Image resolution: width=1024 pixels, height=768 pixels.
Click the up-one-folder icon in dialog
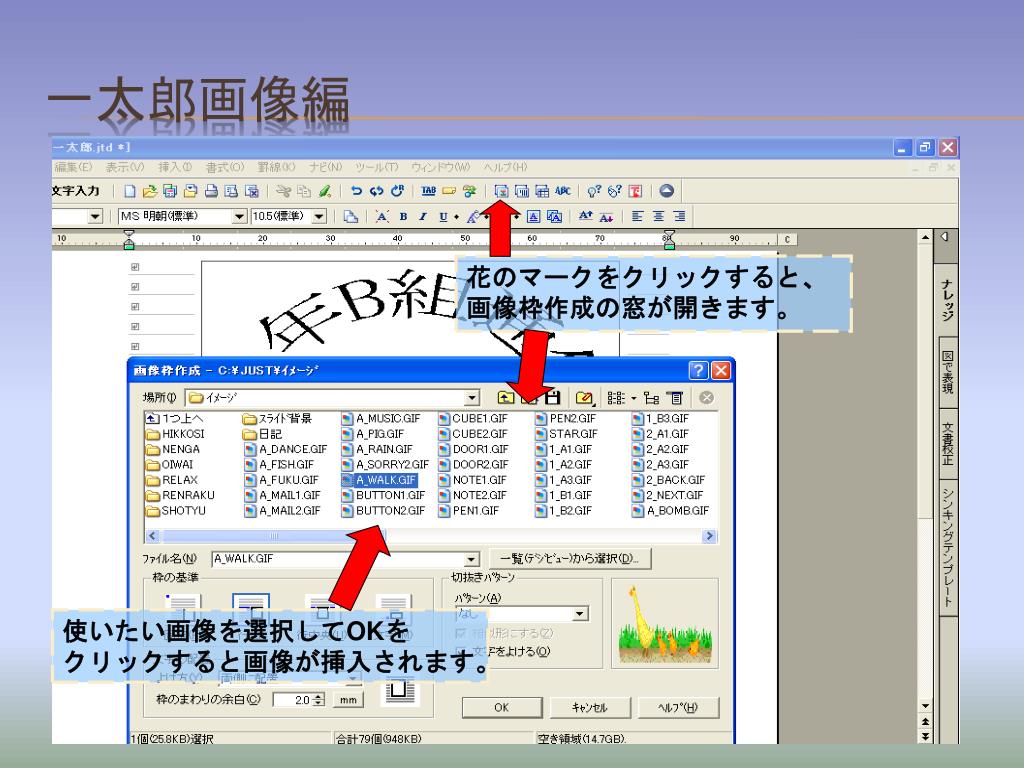tap(505, 397)
